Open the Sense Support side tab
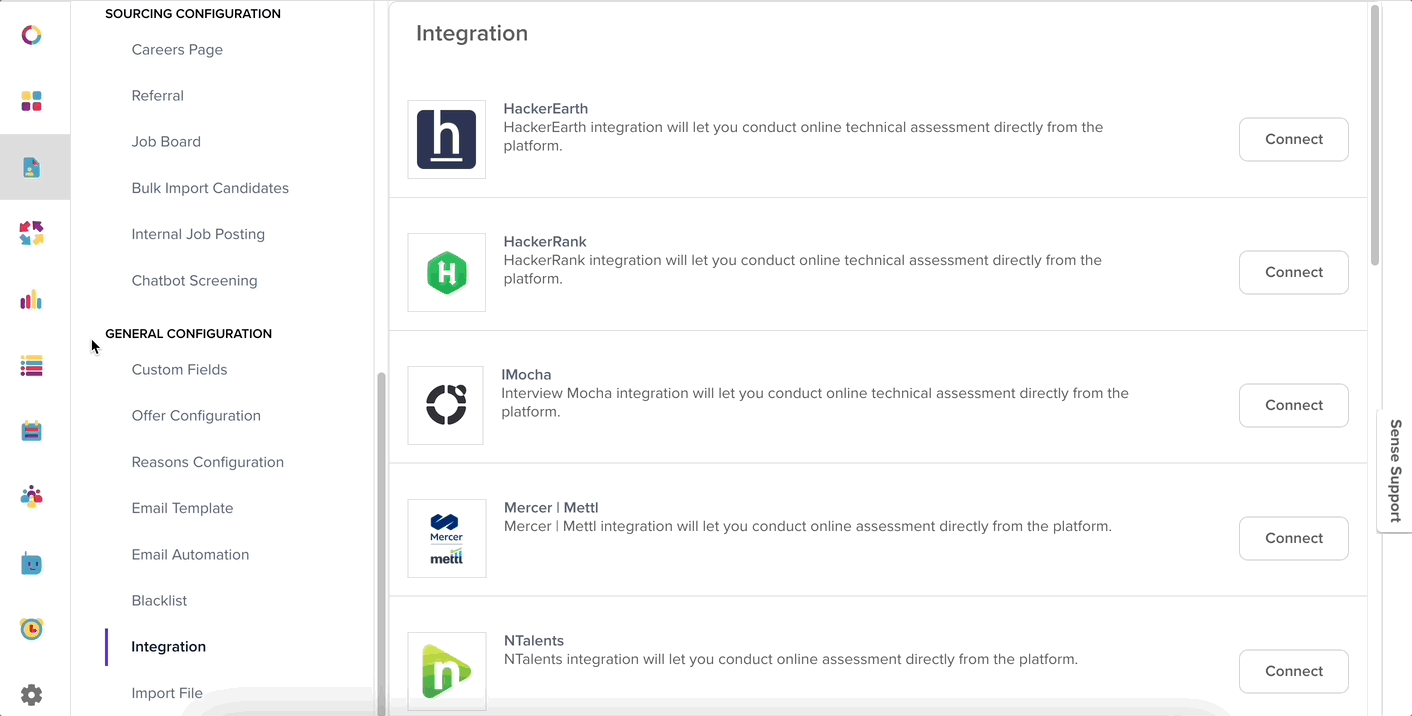Image resolution: width=1412 pixels, height=716 pixels. (x=1393, y=470)
